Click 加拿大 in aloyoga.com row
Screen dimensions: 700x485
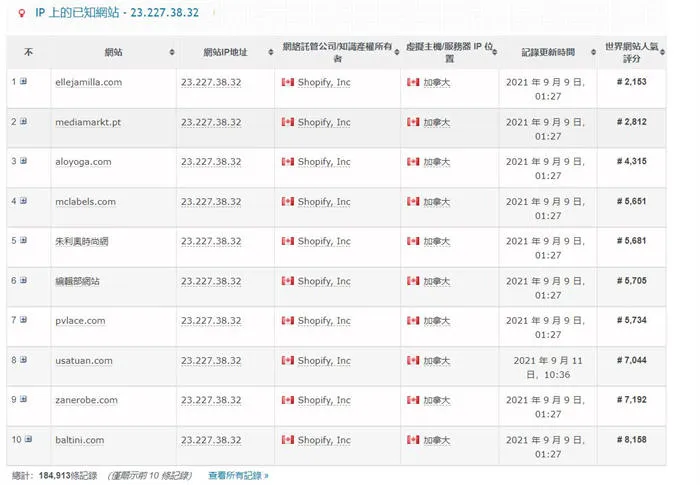coord(437,162)
